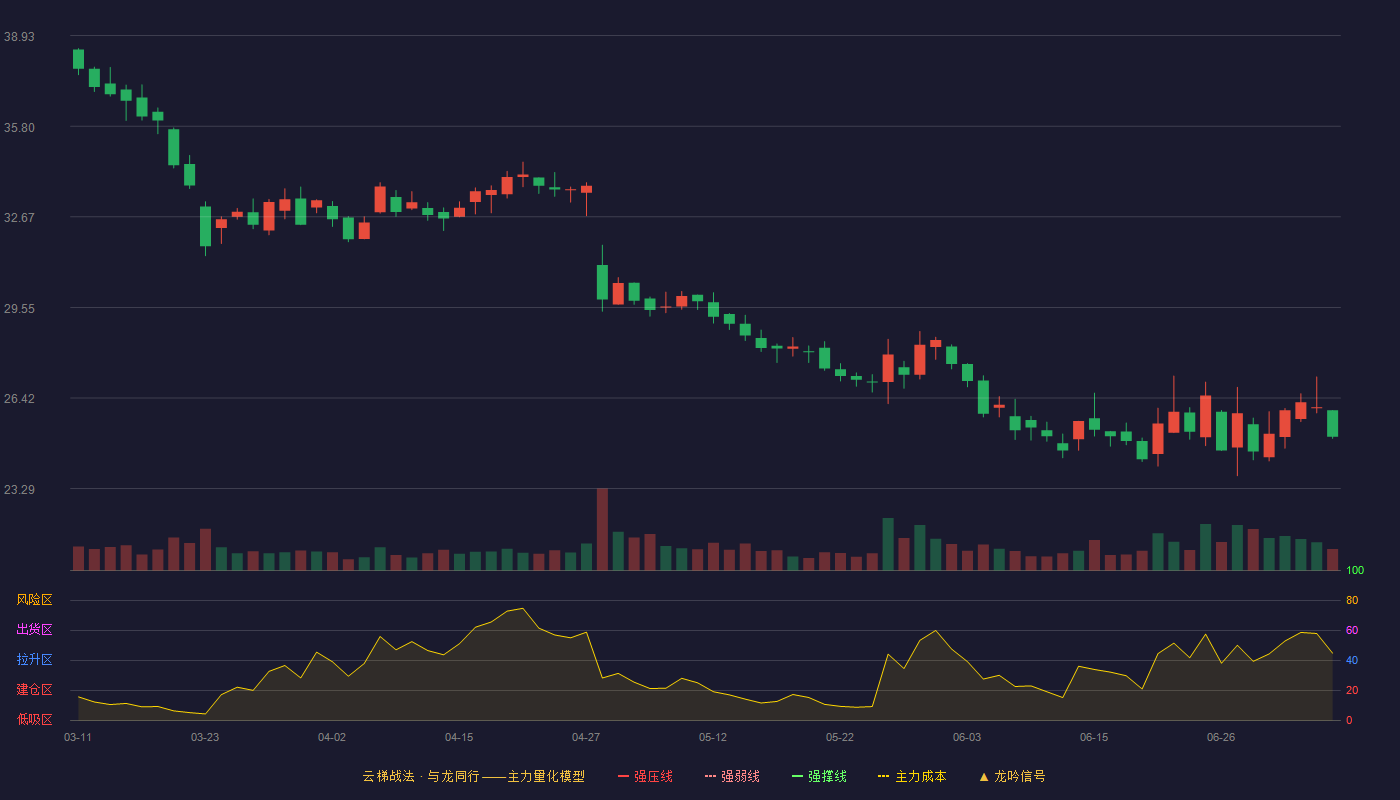Click the yellow dotted 主力成本 legend icon
Screen dimensions: 1400x800
pos(884,776)
